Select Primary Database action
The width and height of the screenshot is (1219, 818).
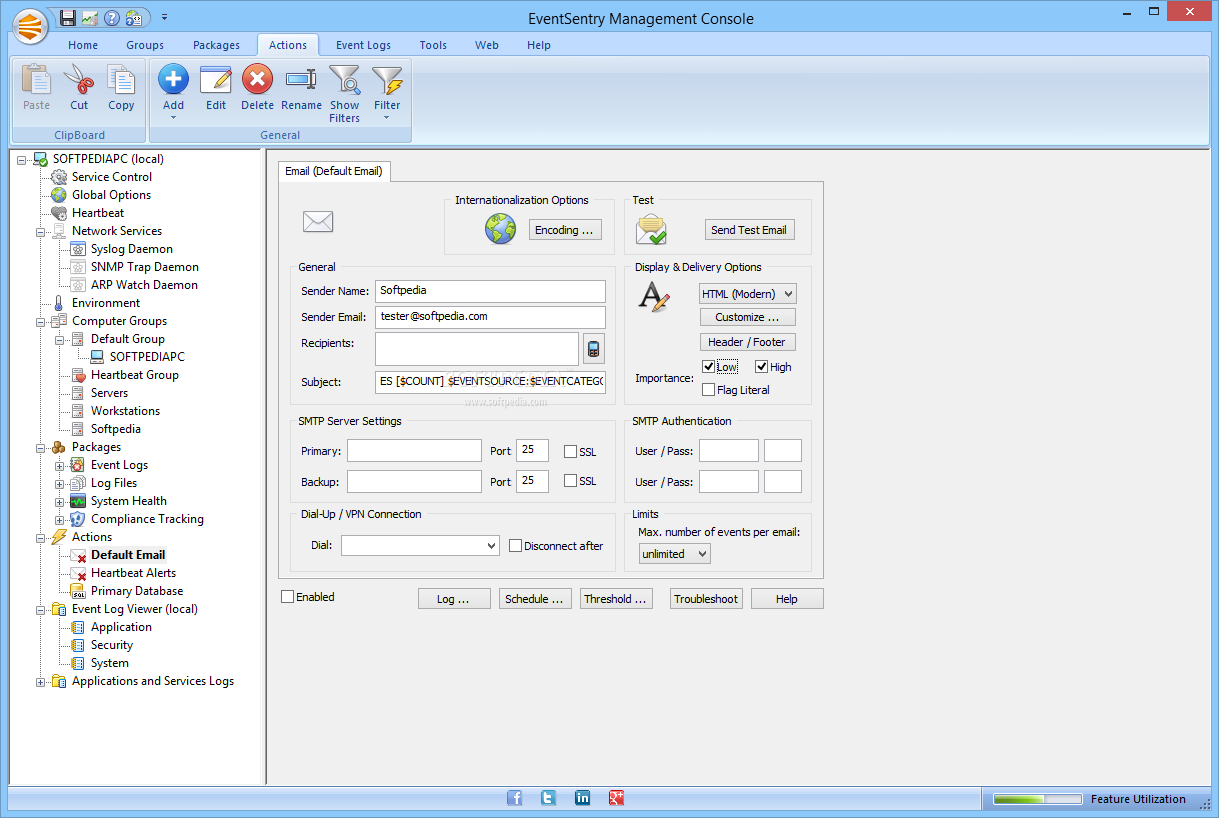point(137,591)
